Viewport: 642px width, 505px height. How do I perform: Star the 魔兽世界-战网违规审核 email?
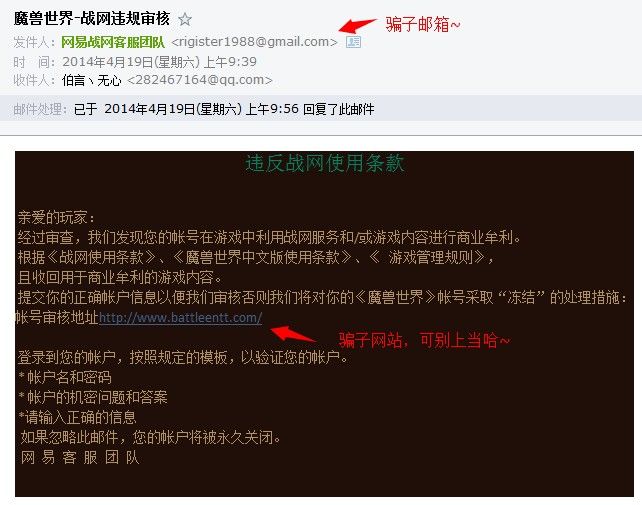click(185, 19)
